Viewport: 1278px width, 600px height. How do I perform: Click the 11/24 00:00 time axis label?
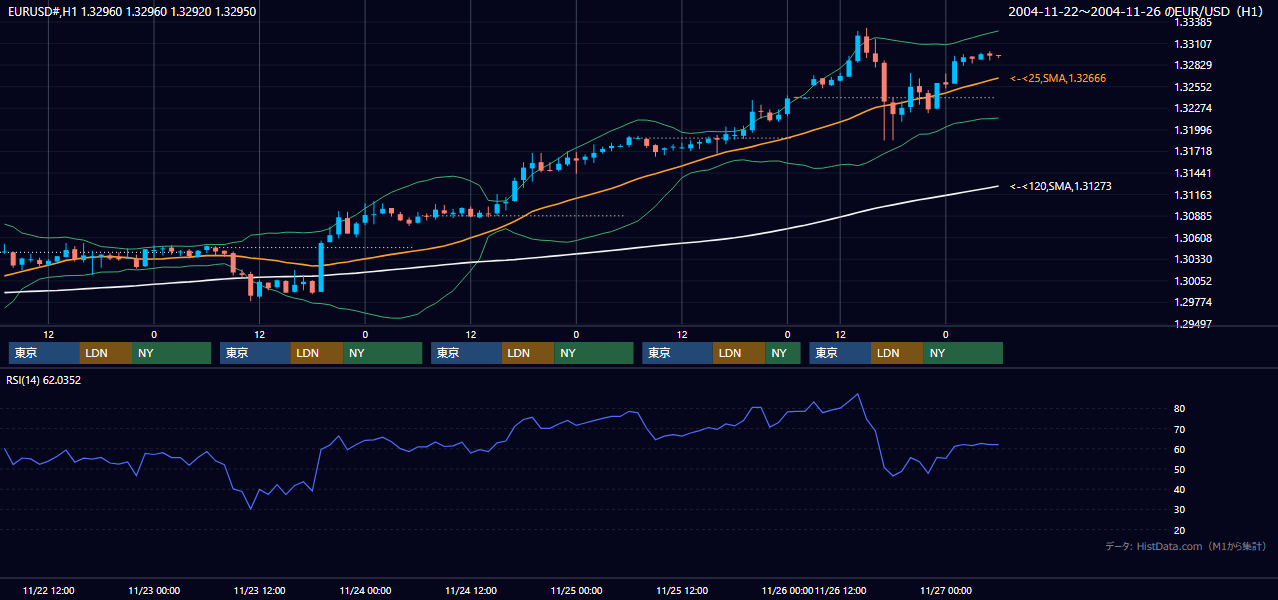point(365,590)
